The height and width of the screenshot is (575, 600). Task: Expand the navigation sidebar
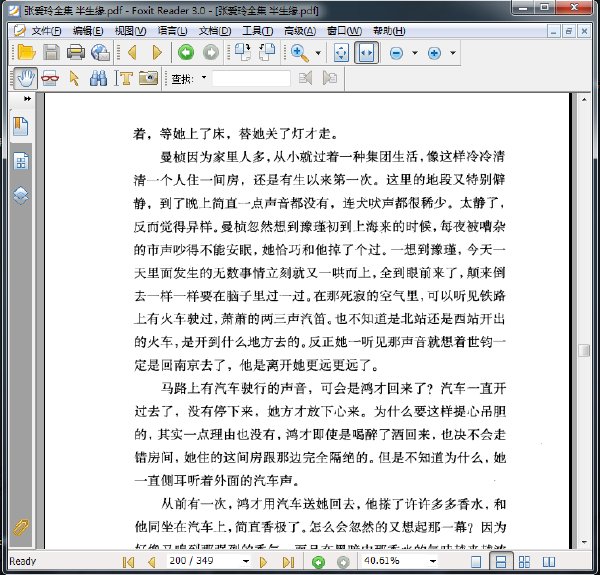pos(27,99)
